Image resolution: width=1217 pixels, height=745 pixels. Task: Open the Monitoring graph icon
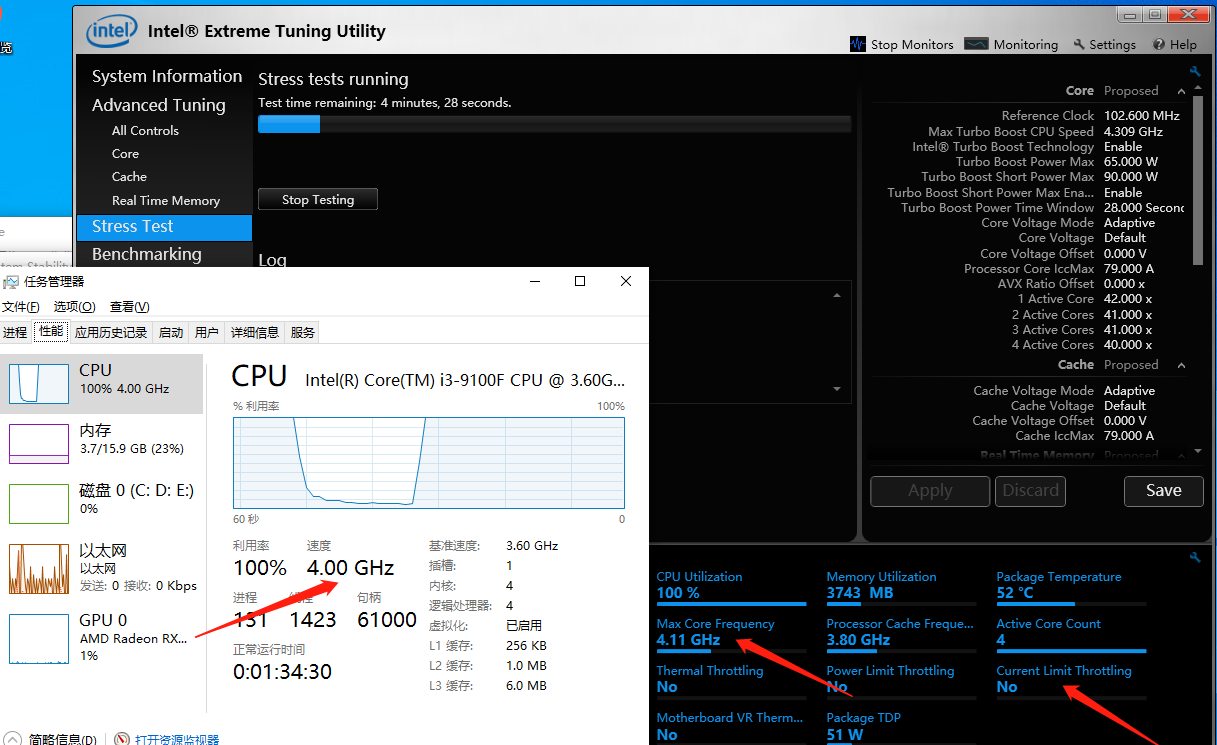tap(976, 44)
